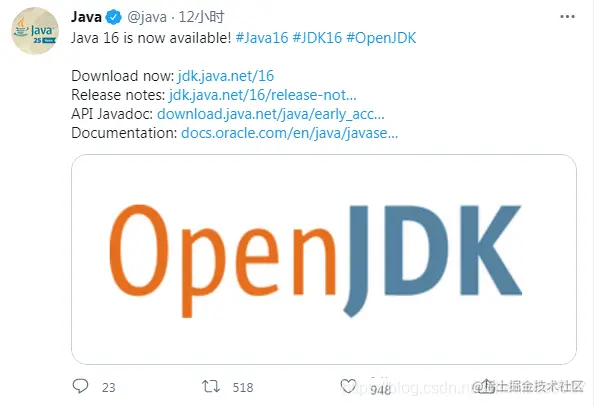
Task: Open the OpenJDK logo image
Action: [324, 259]
